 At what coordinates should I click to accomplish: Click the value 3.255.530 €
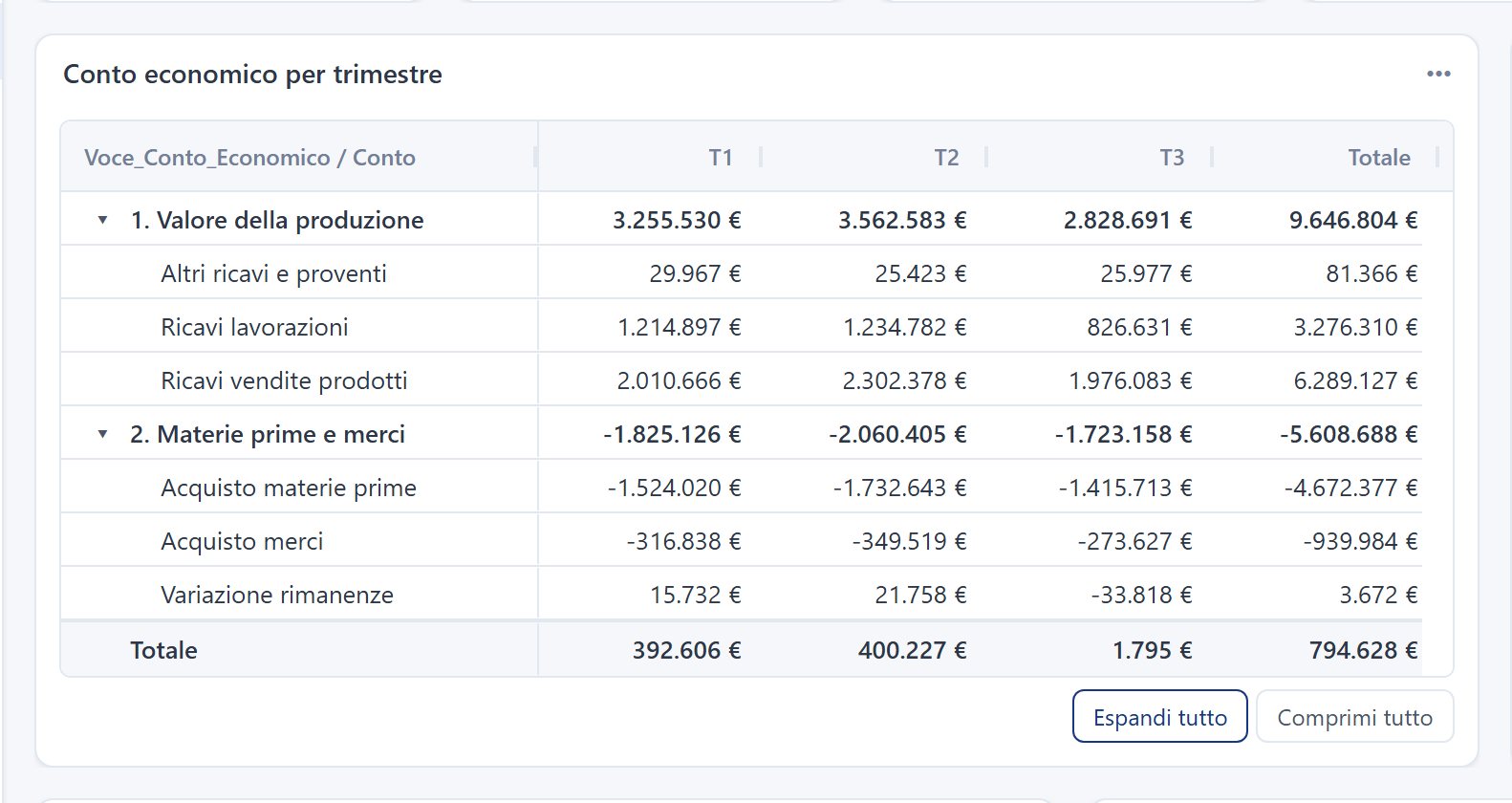[x=677, y=221]
